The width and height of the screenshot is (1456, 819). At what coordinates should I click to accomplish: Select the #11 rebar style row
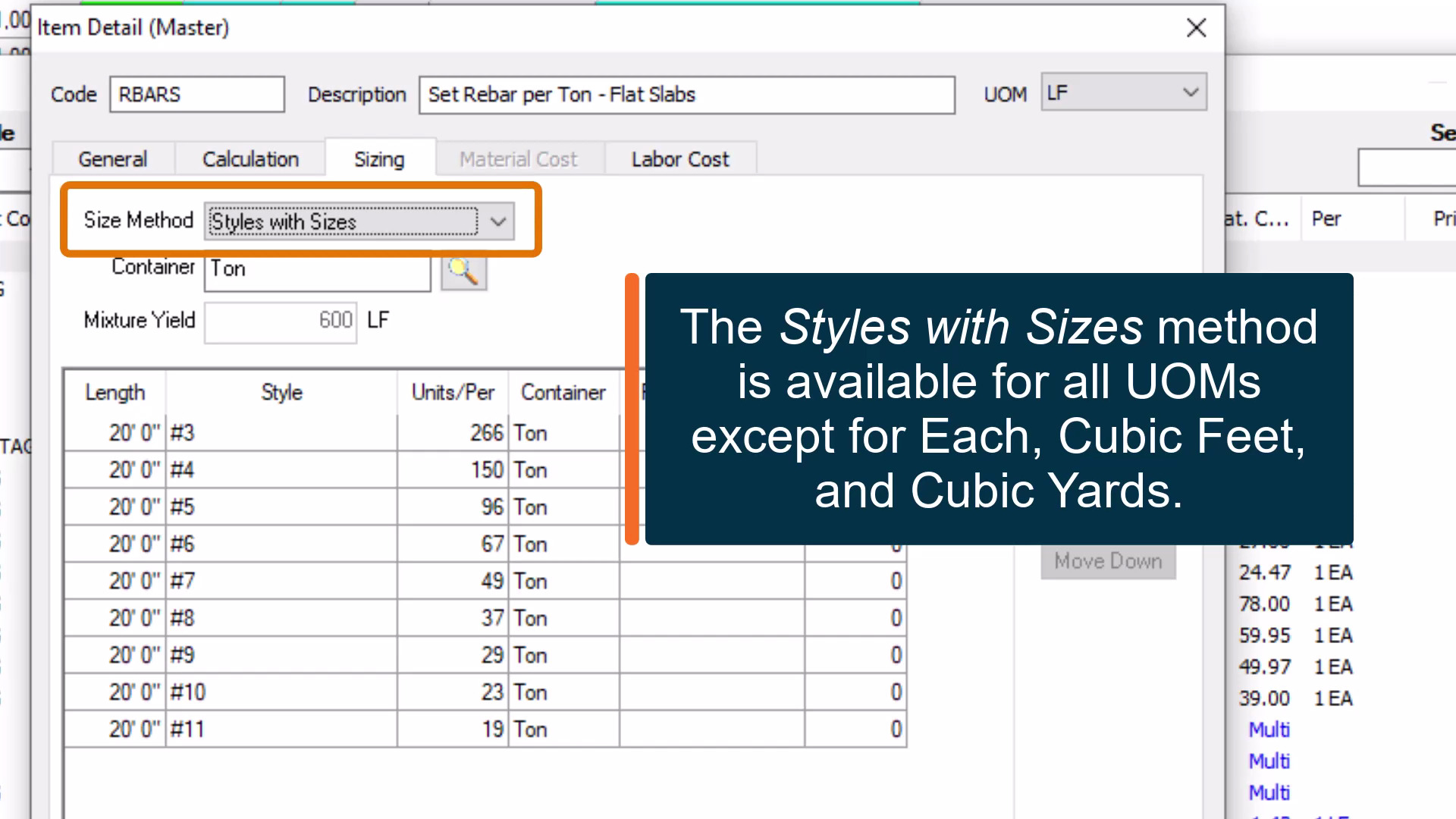281,730
